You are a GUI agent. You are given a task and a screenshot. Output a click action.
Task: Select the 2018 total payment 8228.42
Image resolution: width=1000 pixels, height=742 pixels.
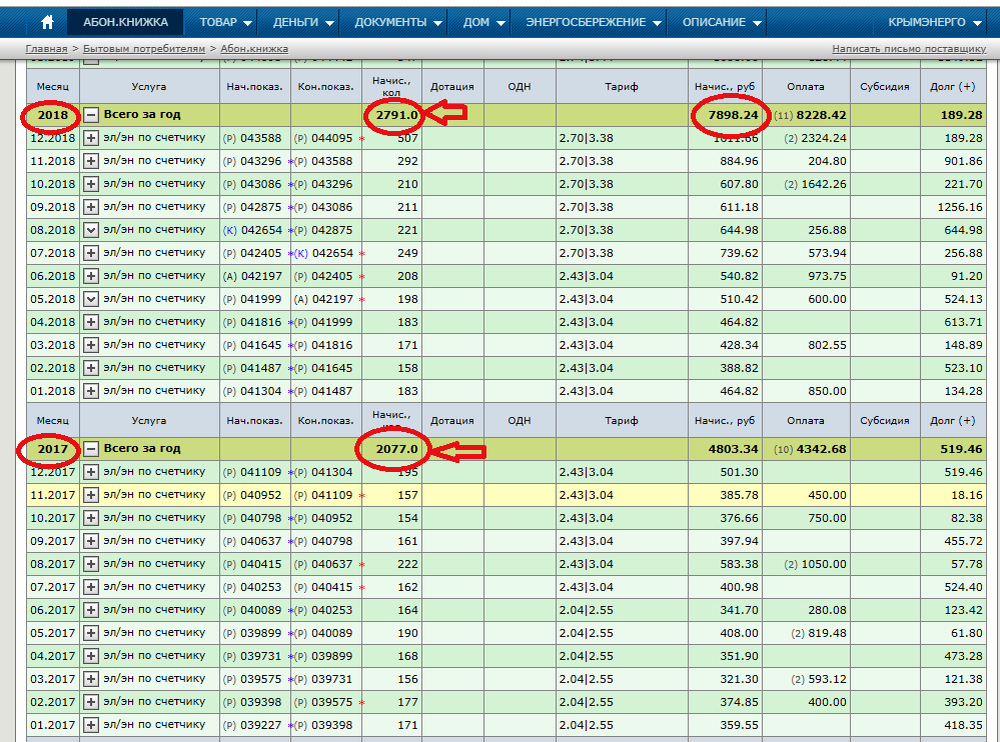tap(821, 115)
